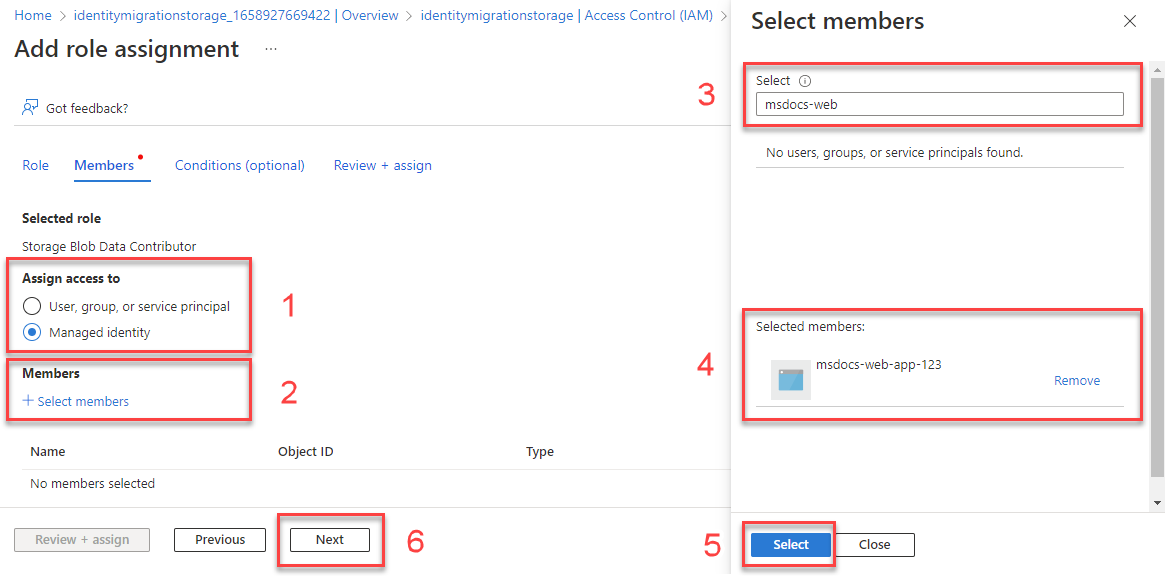This screenshot has width=1165, height=576.
Task: Click the msdocs-web-app-123 application thumbnail
Action: click(x=790, y=379)
